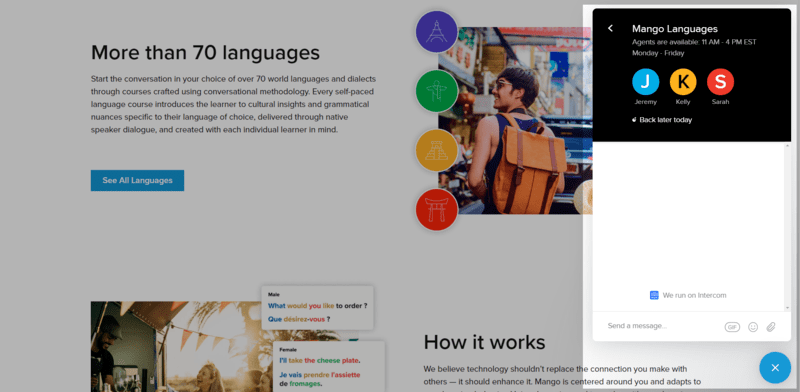The height and width of the screenshot is (392, 800).
Task: Click the Male dialogue translation card
Action: click(317, 307)
